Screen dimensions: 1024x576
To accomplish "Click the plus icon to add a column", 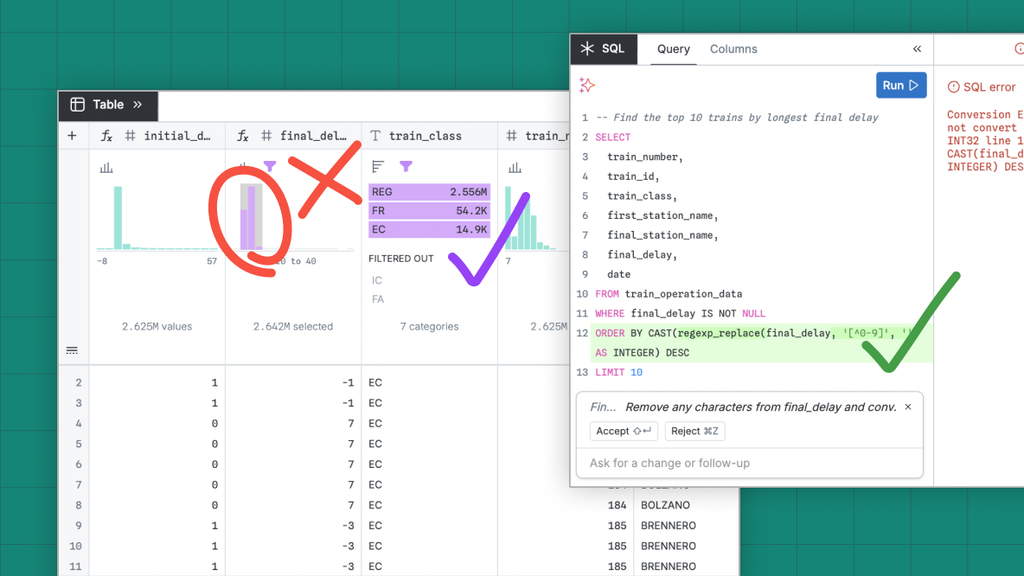I will 72,136.
